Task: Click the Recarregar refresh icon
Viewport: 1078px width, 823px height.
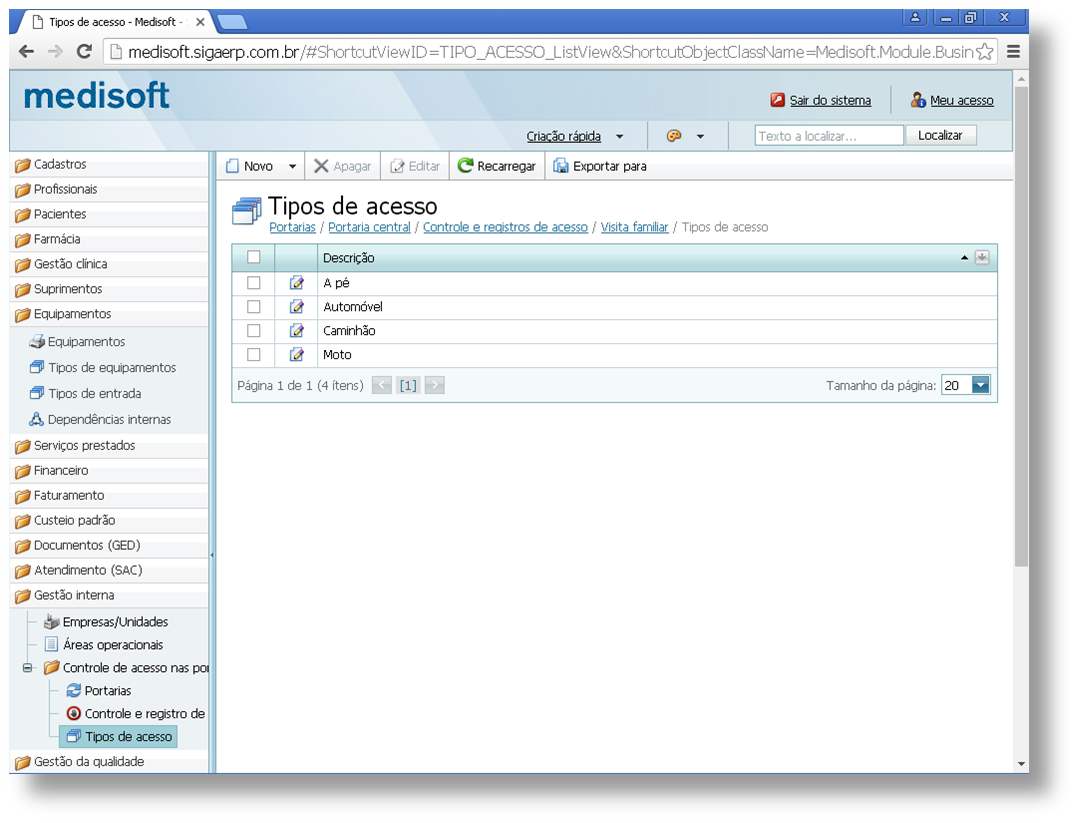Action: click(465, 166)
